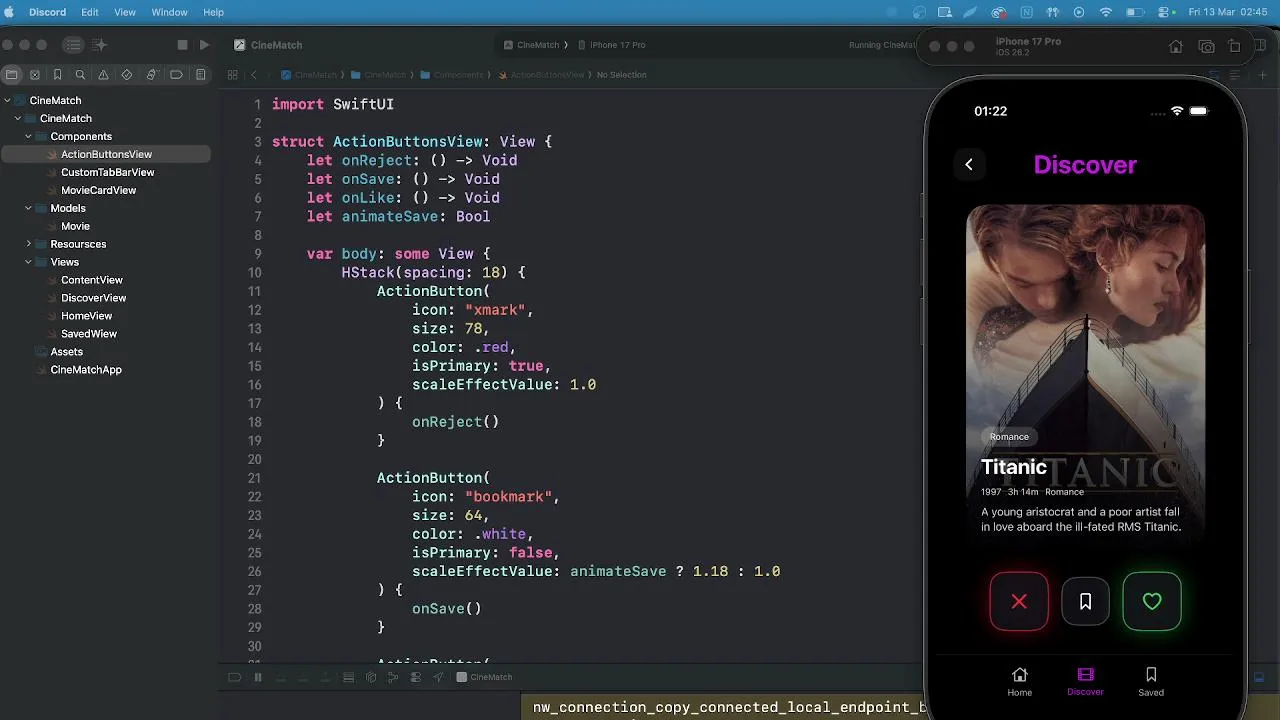Screen dimensions: 1280x720
Task: Open MovieCardView file
Action: coord(98,191)
